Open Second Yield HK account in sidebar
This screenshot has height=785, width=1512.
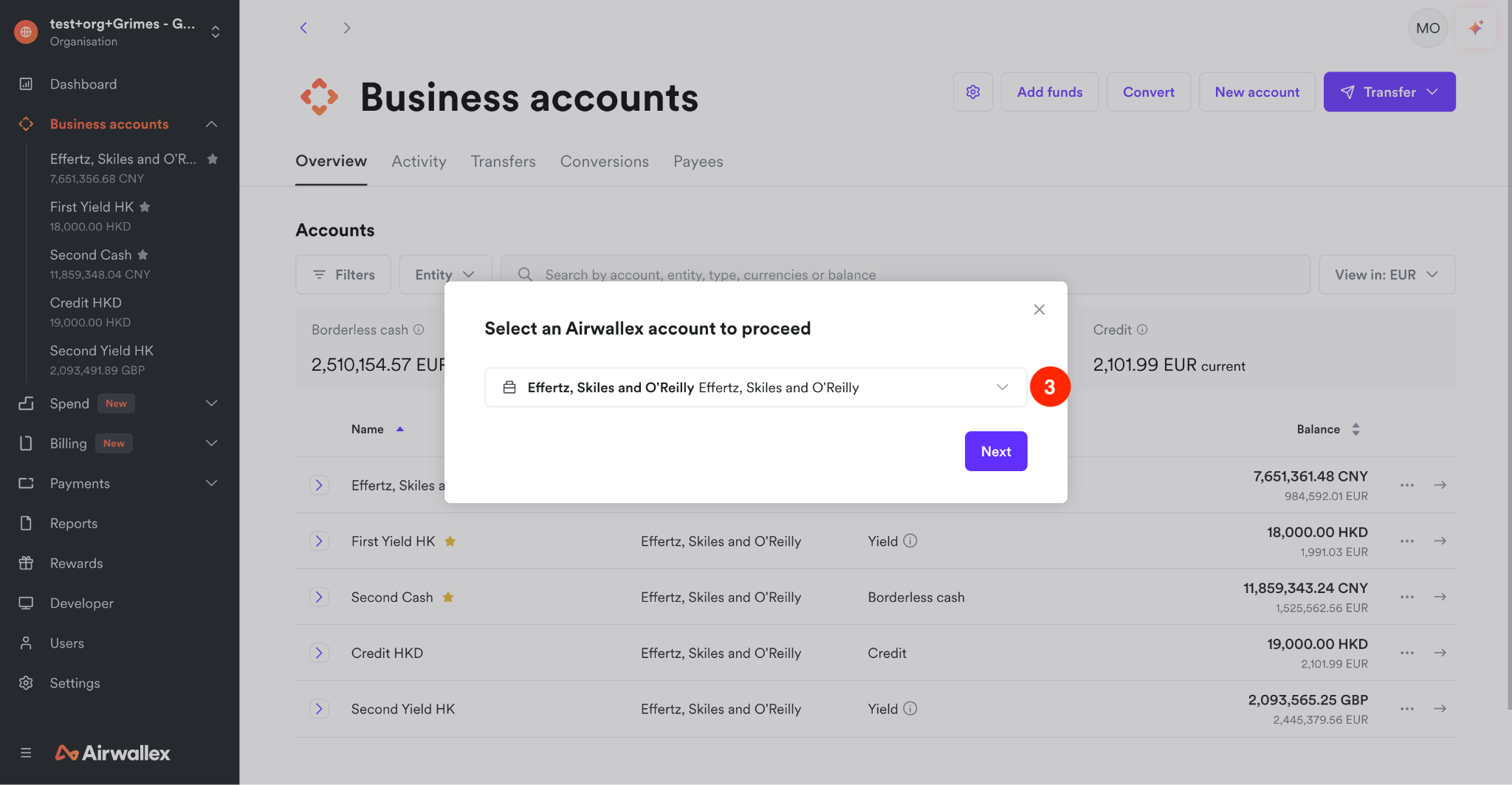[x=102, y=360]
